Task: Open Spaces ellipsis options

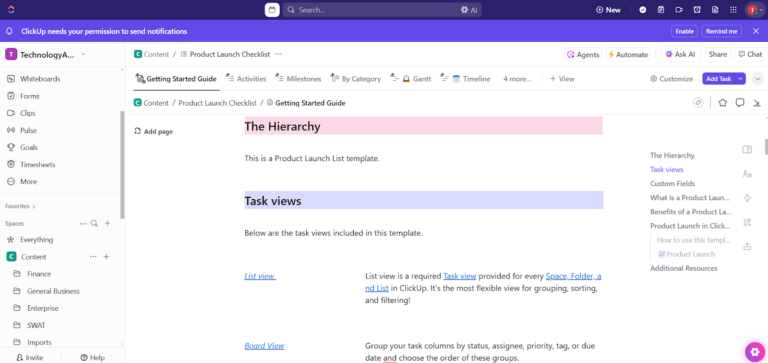Action: click(83, 223)
